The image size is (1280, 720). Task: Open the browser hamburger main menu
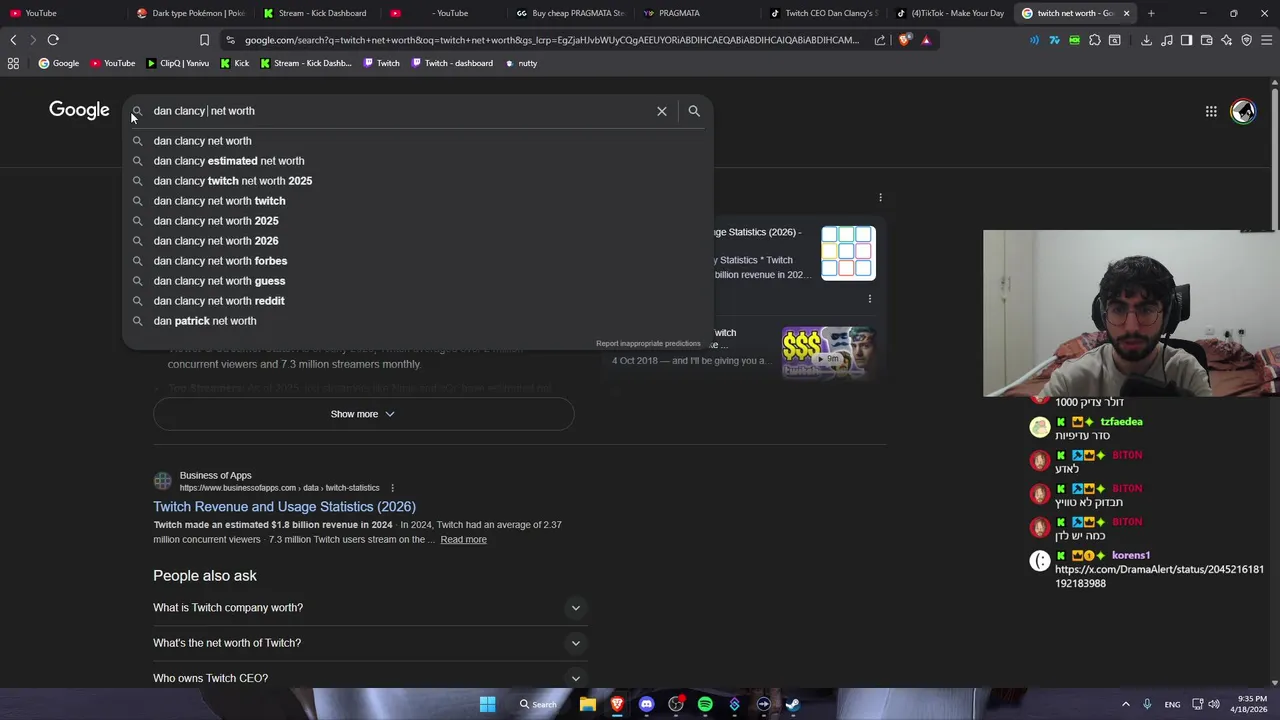1267,40
